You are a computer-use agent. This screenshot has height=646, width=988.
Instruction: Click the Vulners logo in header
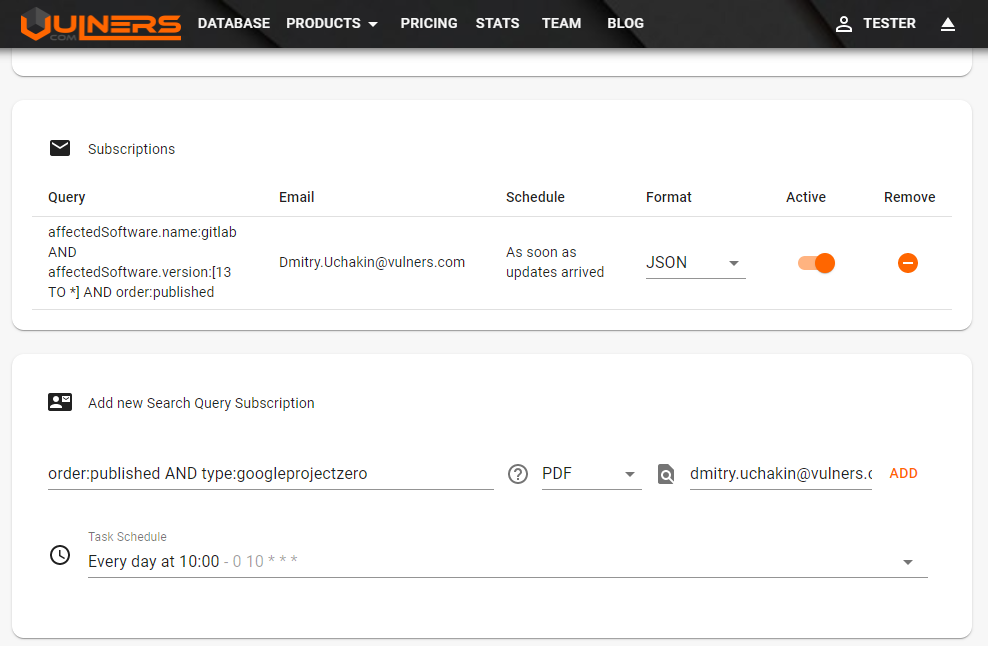pyautogui.click(x=101, y=24)
